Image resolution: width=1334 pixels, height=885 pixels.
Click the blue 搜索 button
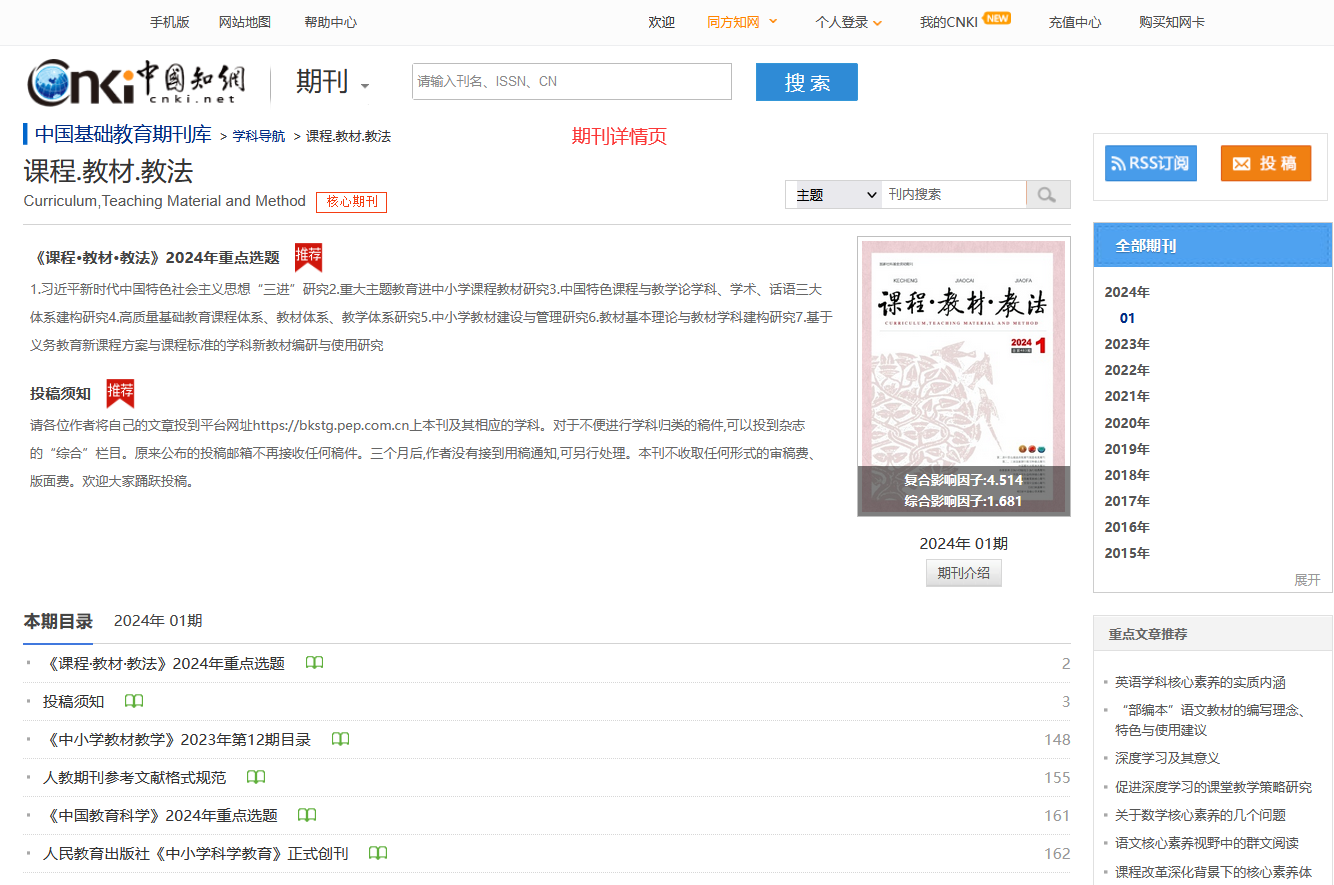point(807,82)
